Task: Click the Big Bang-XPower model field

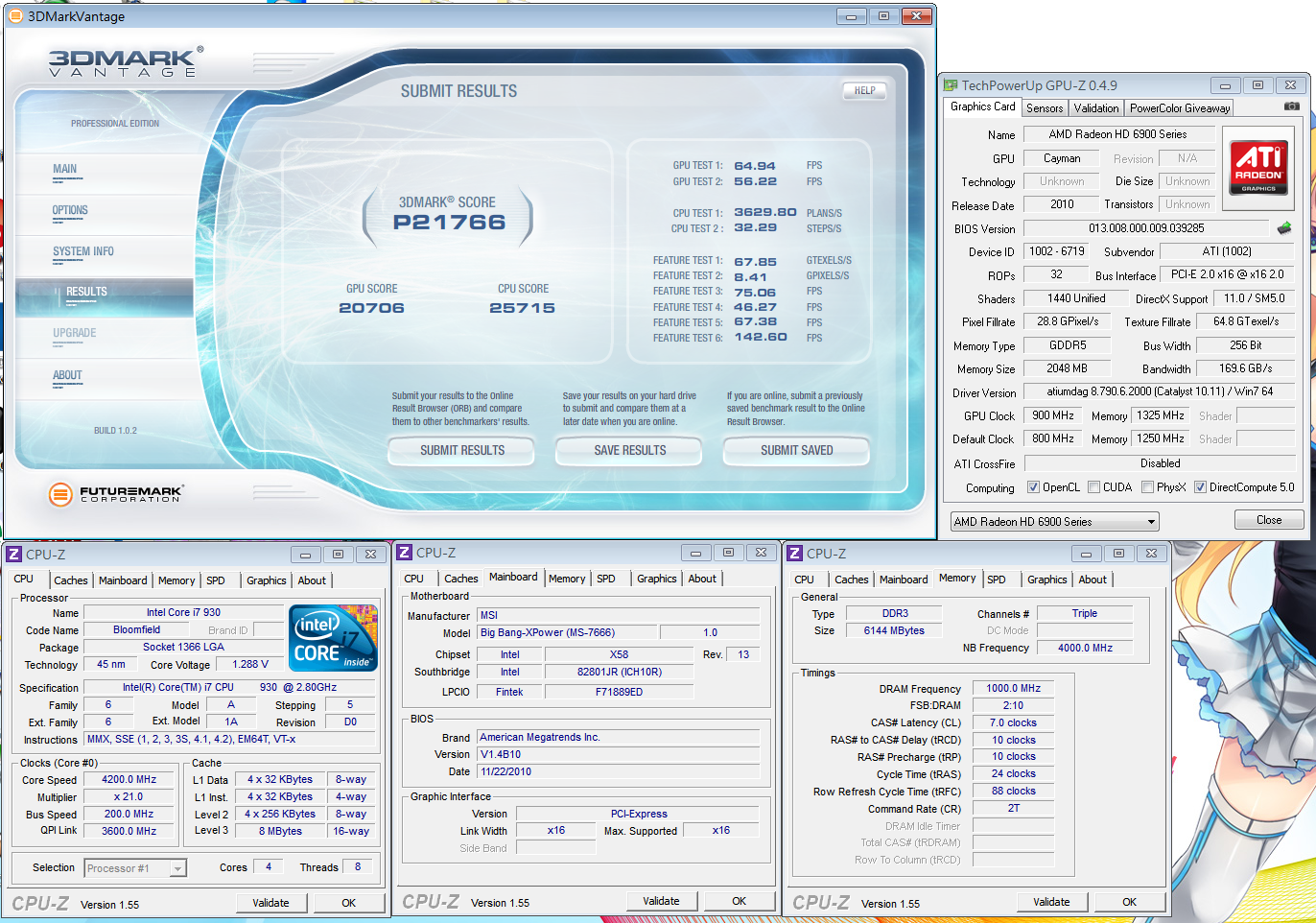Action: pyautogui.click(x=568, y=632)
